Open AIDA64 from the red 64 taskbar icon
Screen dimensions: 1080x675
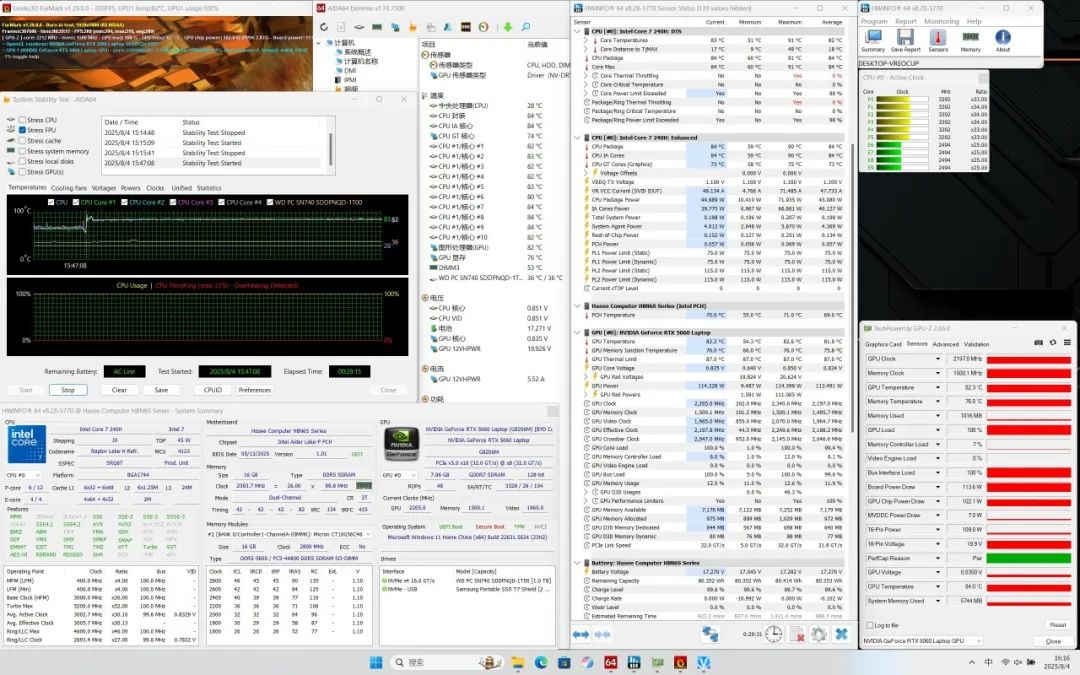[x=610, y=663]
